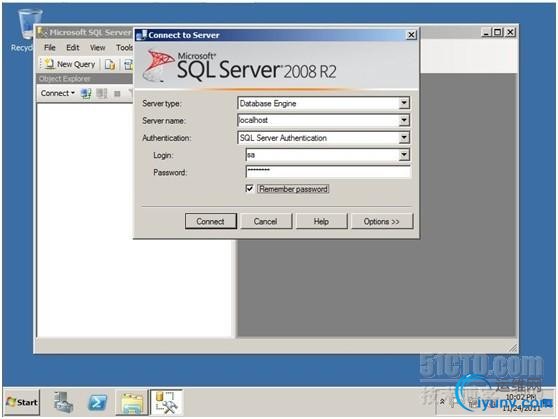This screenshot has width=558, height=419.
Task: Open the Edit menu in Management Studio
Action: coord(73,47)
